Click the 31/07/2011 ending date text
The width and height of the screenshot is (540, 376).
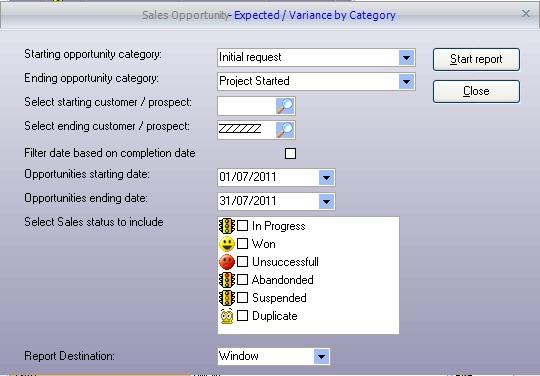248,201
